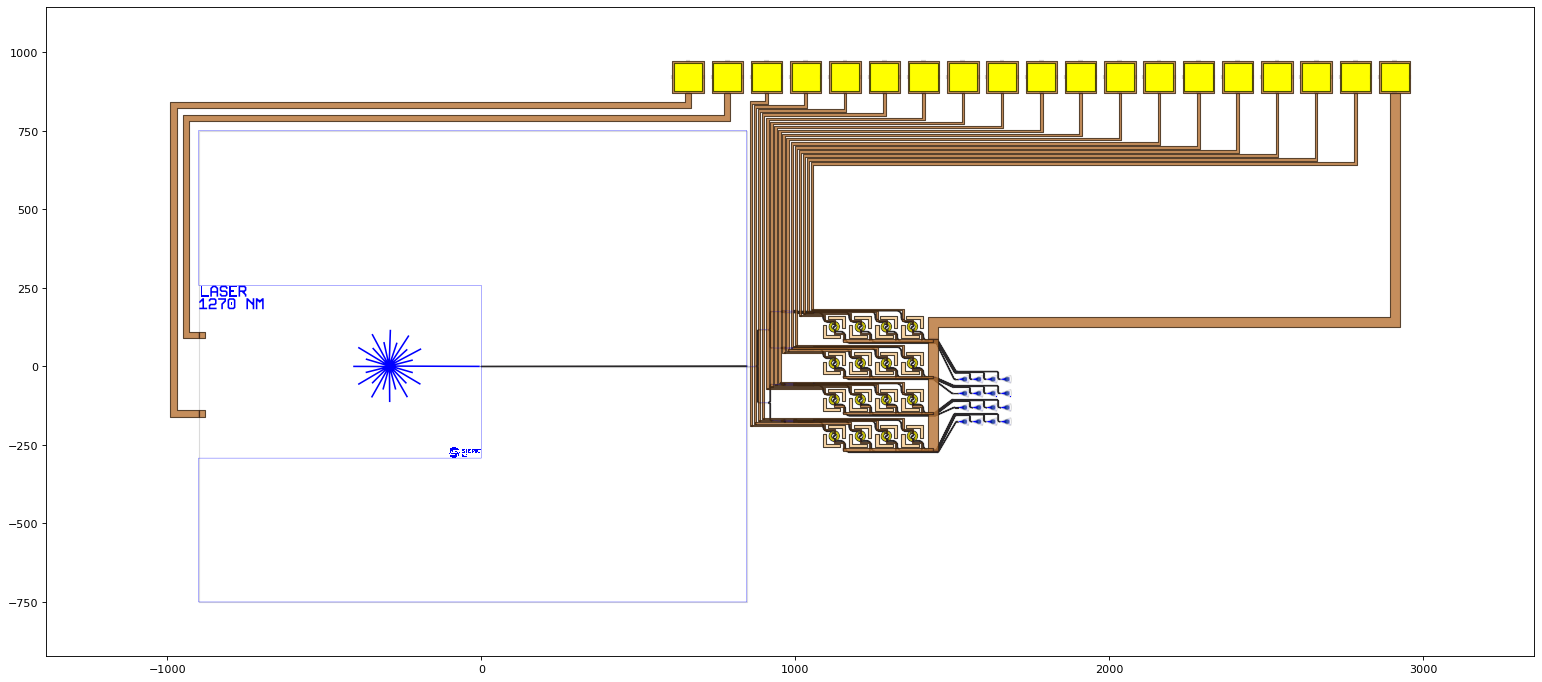Viewport: 1542px width, 682px height.
Task: Click the x-axis tick label 3000
Action: coord(1423,669)
